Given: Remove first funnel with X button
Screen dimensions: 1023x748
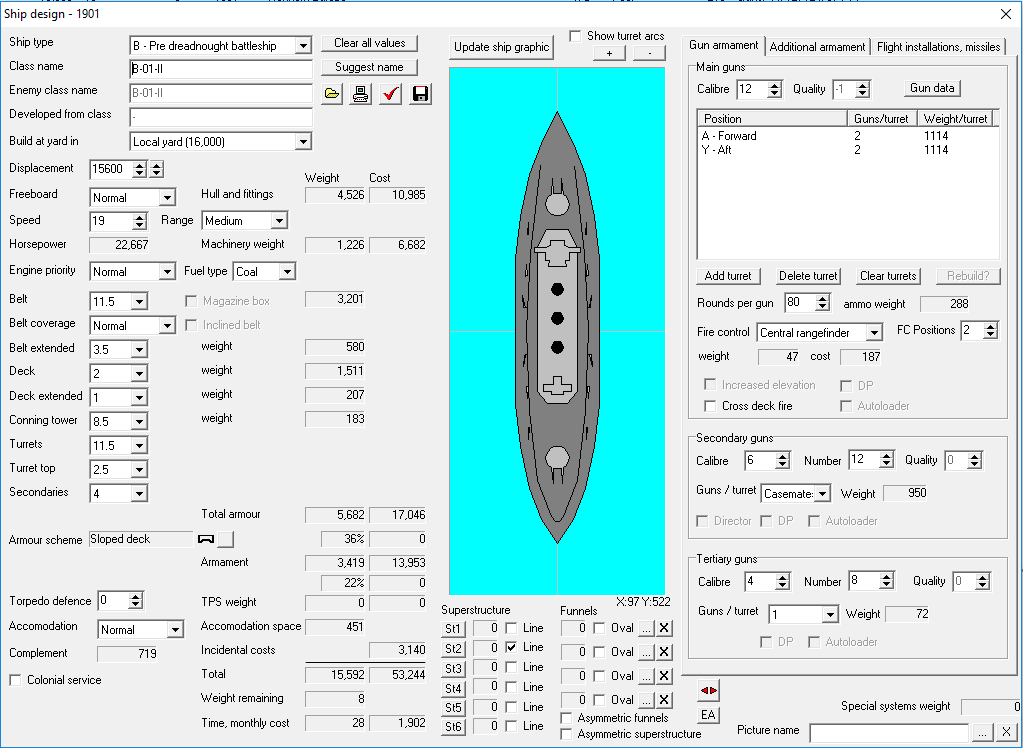Looking at the screenshot, I should point(665,628).
